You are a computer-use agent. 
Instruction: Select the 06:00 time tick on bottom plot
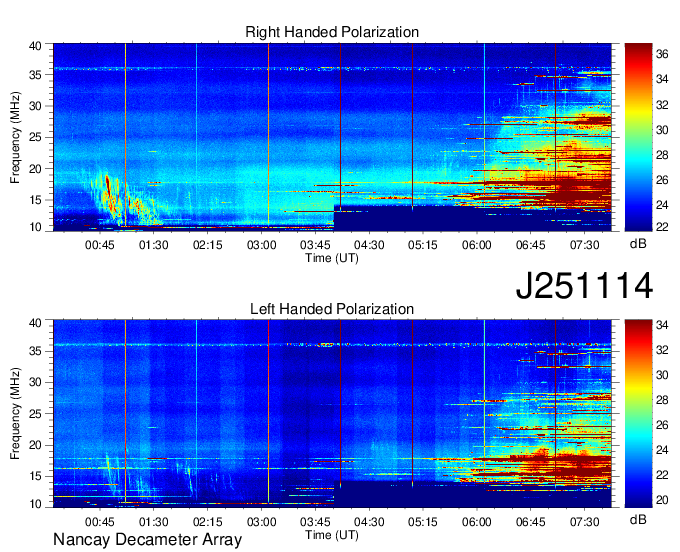476,521
